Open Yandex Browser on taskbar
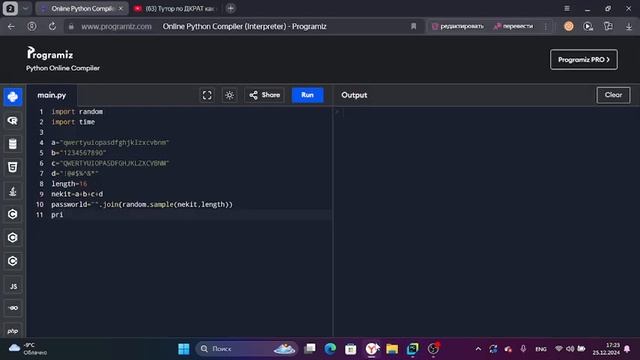The image size is (640, 360). [371, 349]
